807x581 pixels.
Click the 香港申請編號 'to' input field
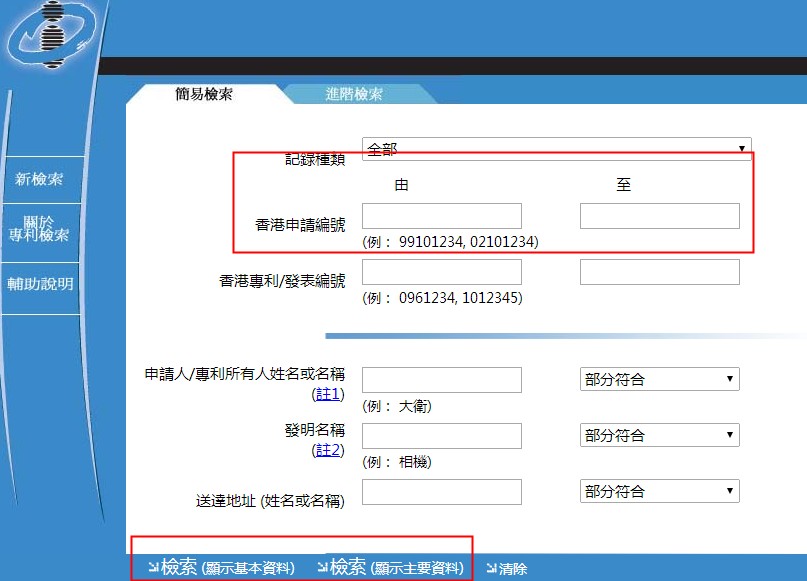point(660,216)
